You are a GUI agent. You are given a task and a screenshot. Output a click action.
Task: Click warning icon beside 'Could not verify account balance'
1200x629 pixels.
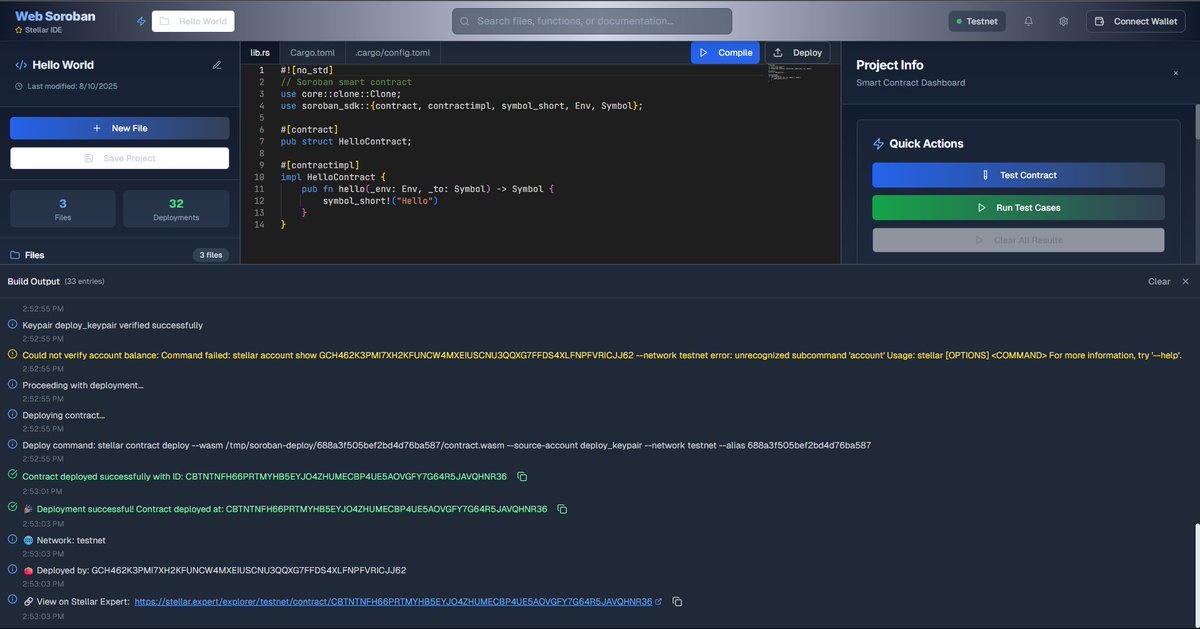pos(12,354)
